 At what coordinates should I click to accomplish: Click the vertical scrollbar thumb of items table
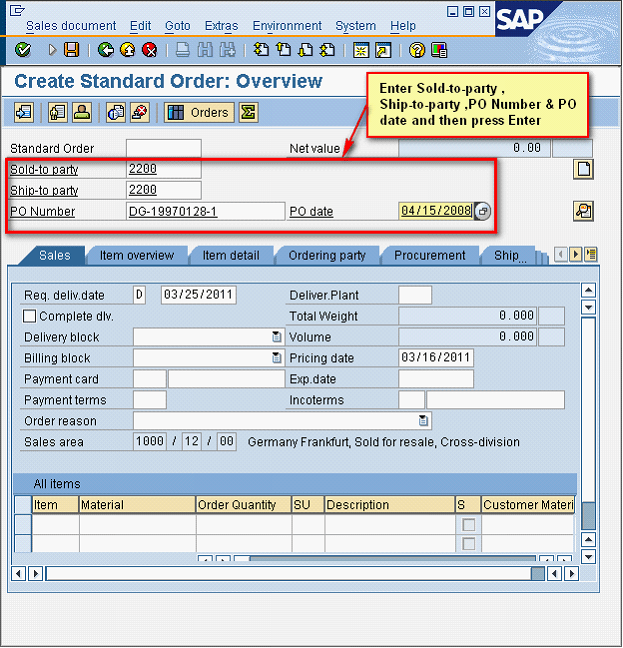coord(588,515)
